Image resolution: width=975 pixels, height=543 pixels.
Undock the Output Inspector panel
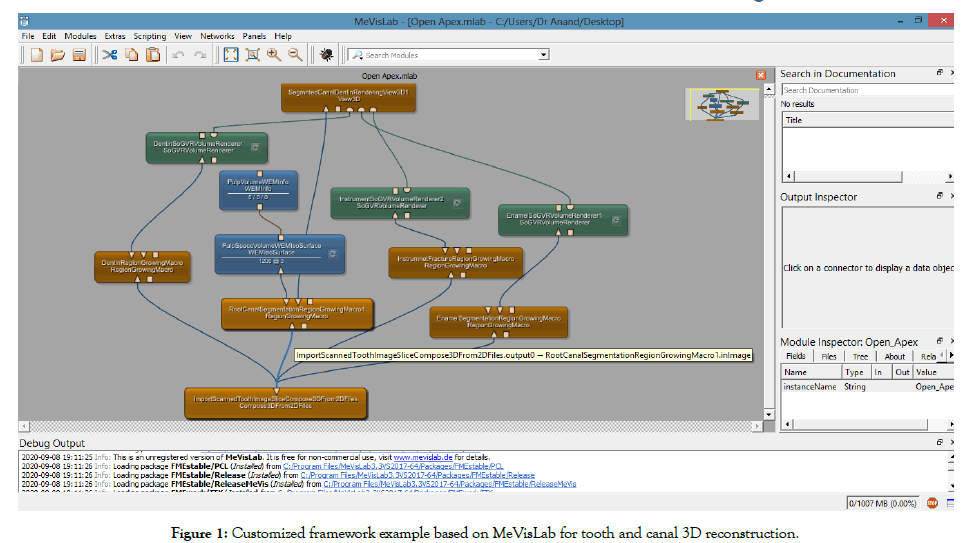click(940, 196)
